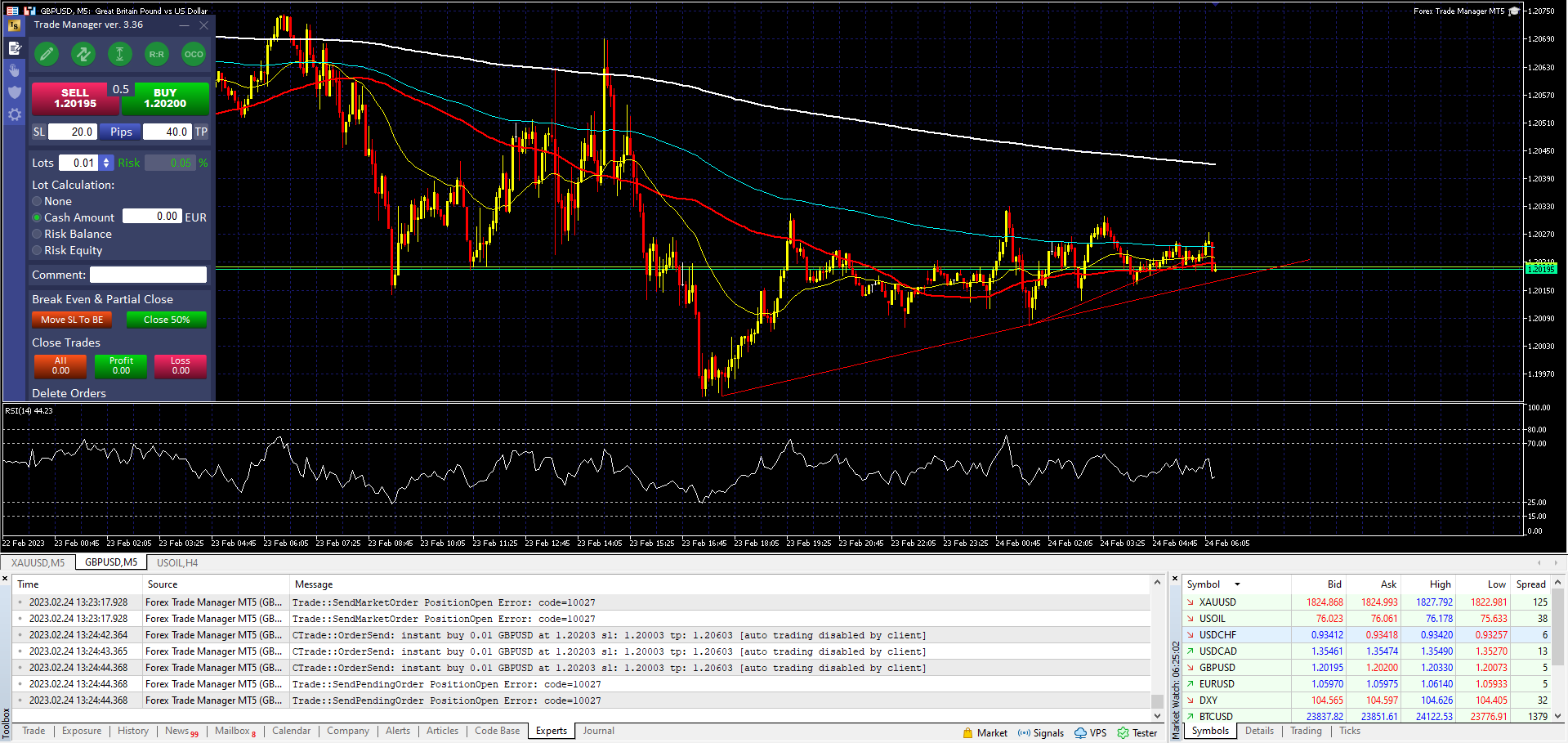Open the Symbol column dropdown arrow
This screenshot has height=743, width=1568.
coord(1237,584)
